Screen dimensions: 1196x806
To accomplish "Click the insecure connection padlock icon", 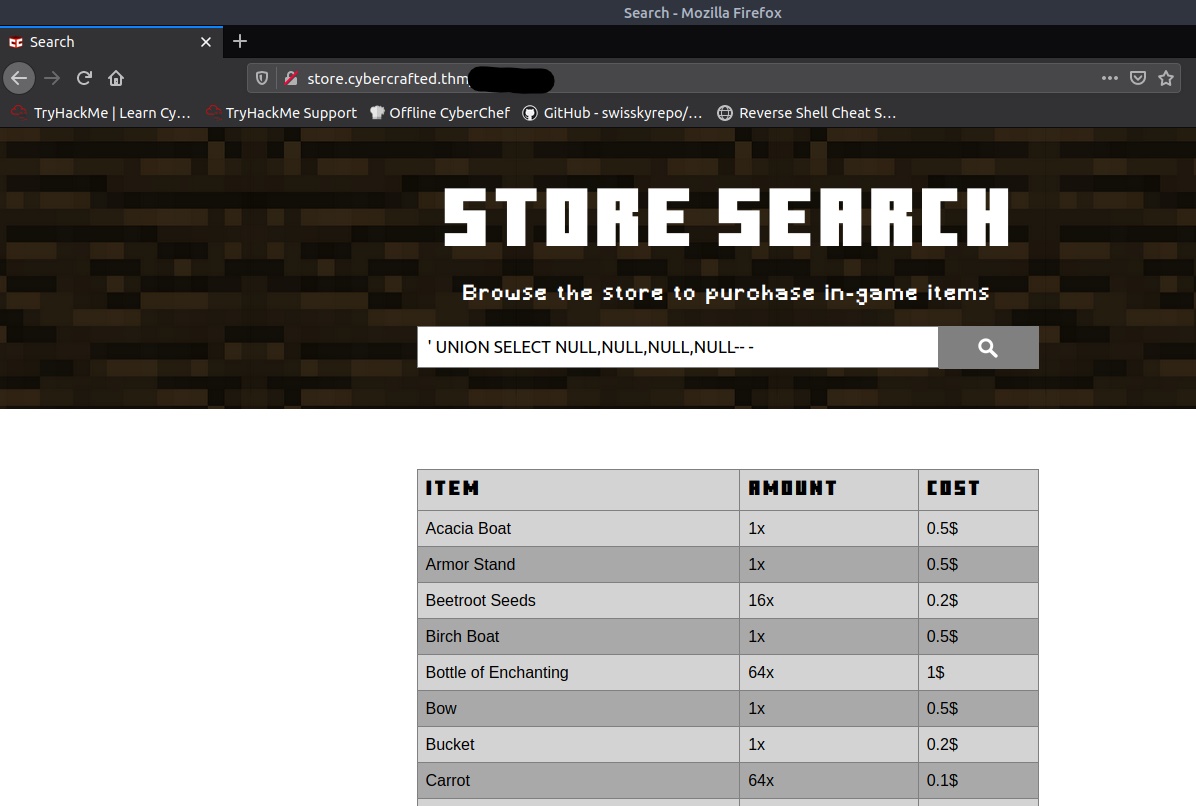I will coord(291,78).
